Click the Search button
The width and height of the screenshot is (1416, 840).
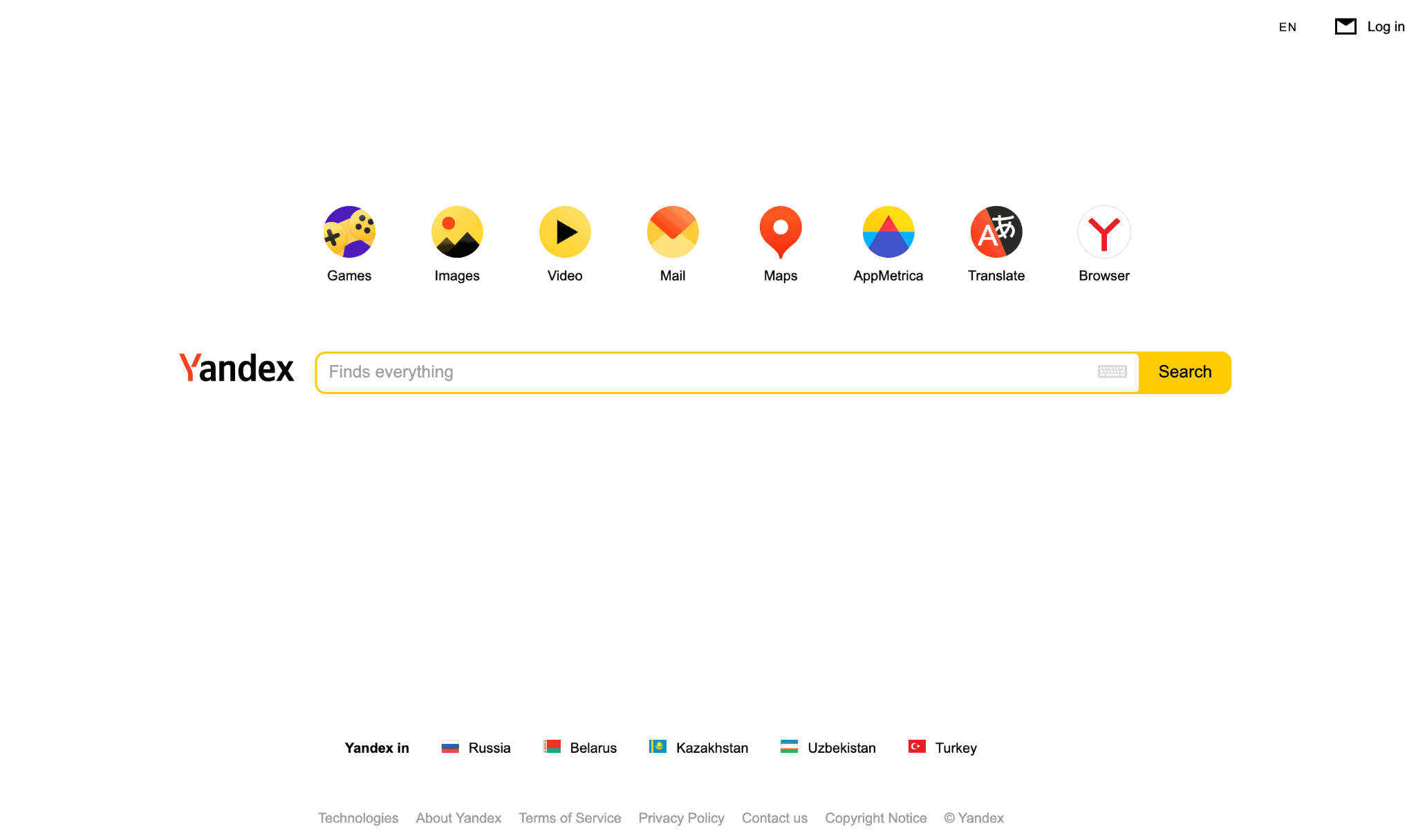(1185, 372)
